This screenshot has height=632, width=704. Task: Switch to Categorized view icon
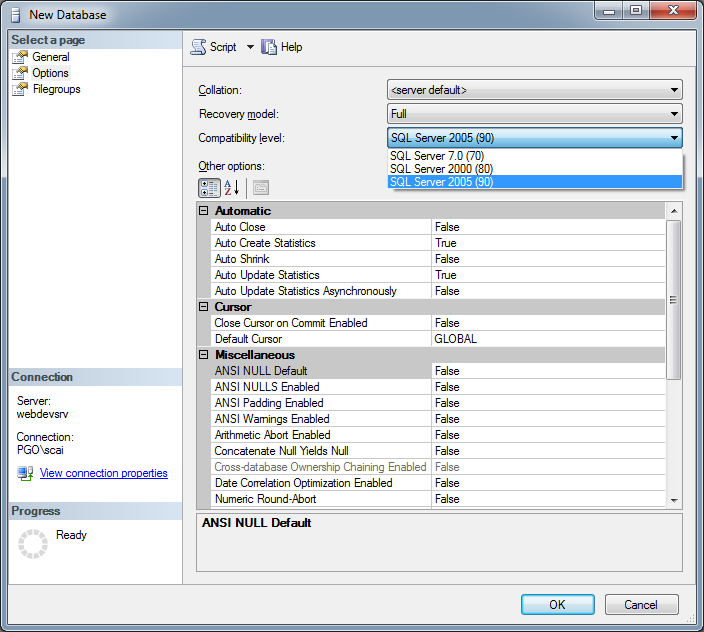(x=209, y=188)
